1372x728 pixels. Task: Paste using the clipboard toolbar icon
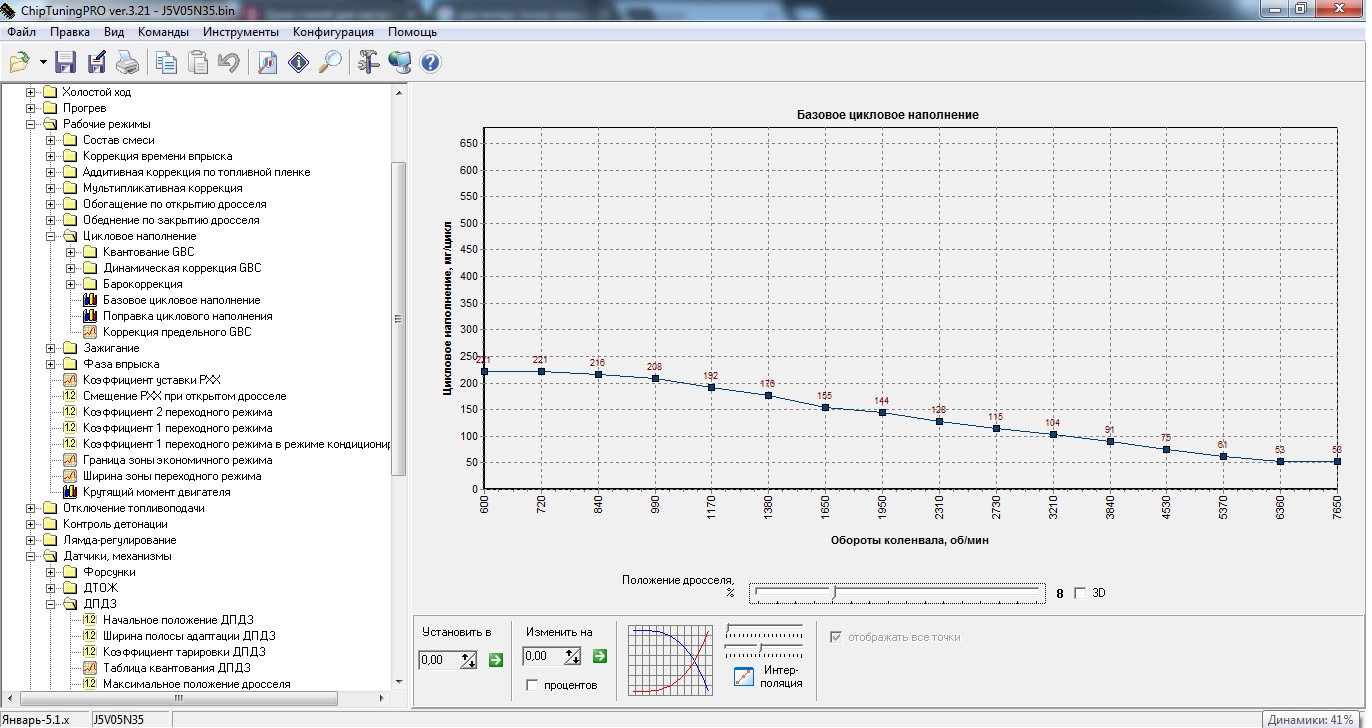198,63
